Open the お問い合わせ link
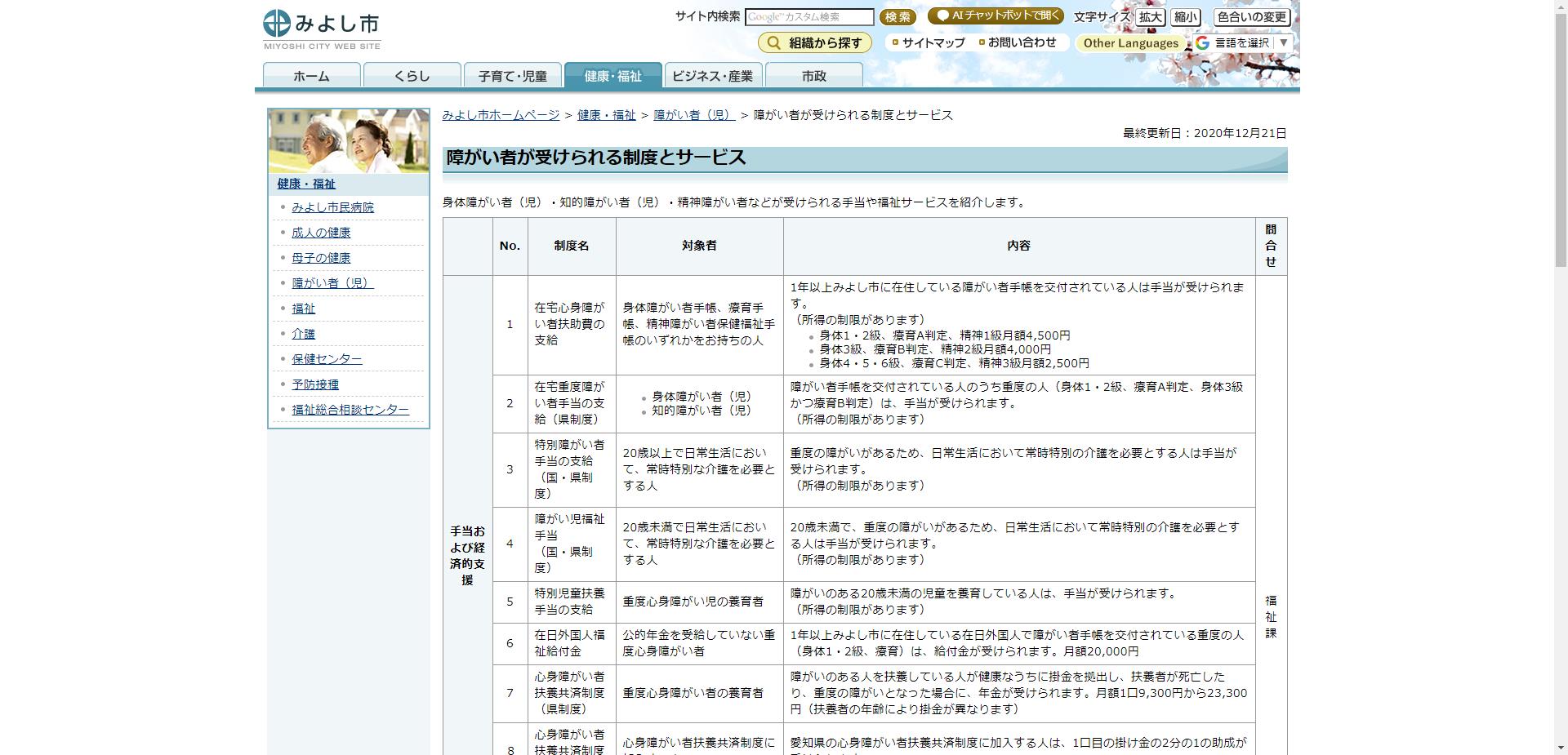The image size is (1568, 755). coord(1020,42)
